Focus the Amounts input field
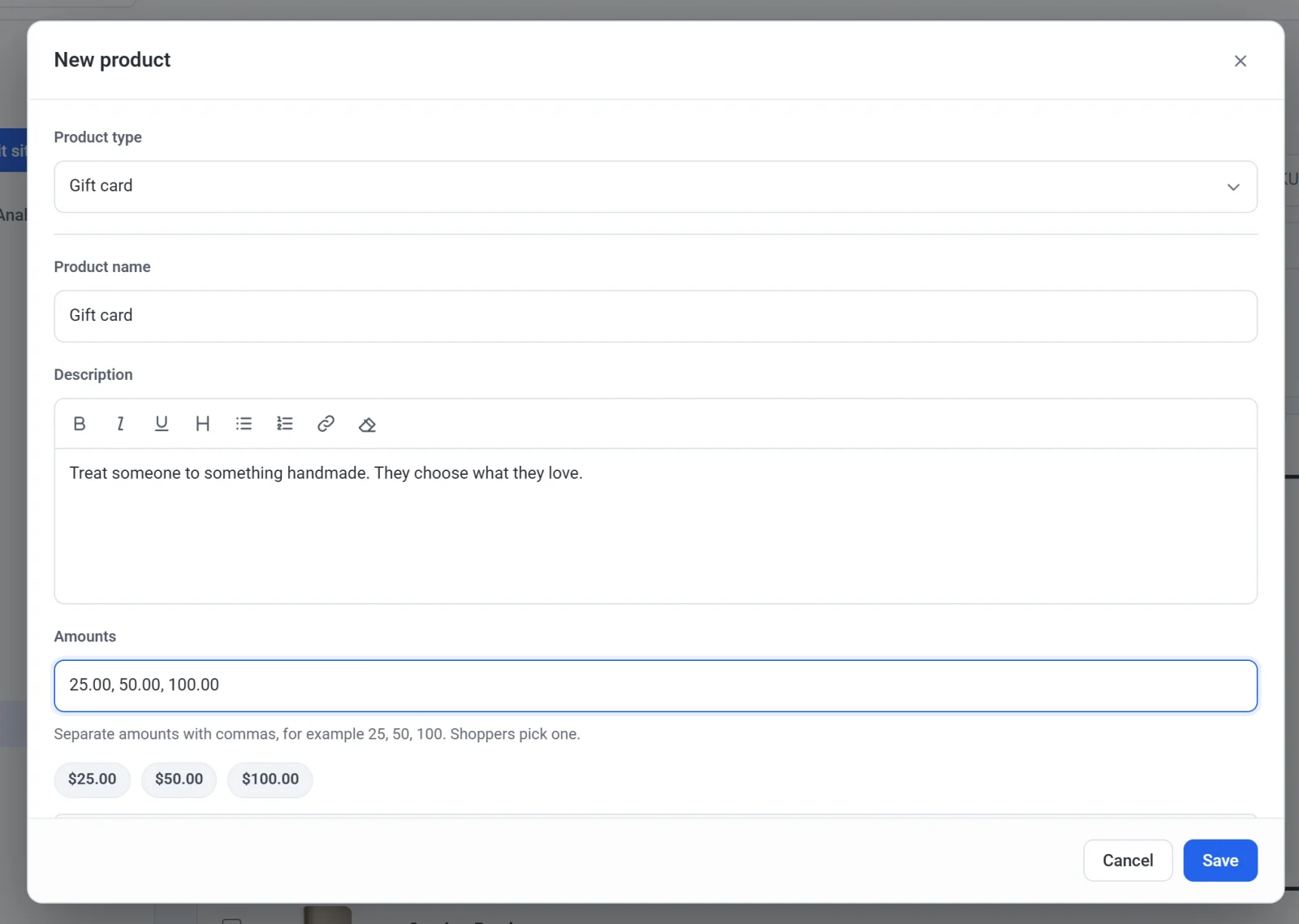Image resolution: width=1299 pixels, height=924 pixels. (x=655, y=686)
